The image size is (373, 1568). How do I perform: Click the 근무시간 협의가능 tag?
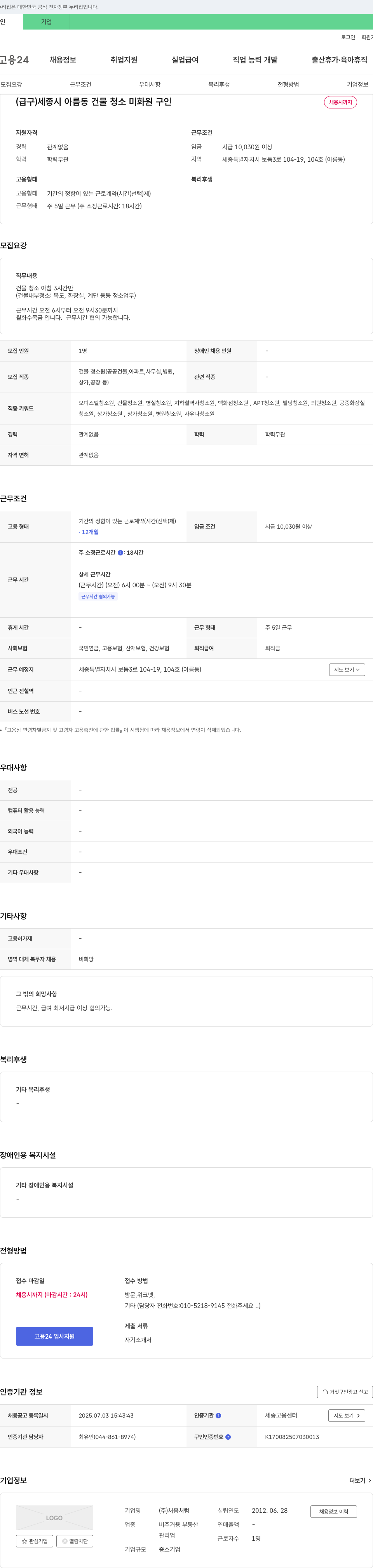coord(98,597)
